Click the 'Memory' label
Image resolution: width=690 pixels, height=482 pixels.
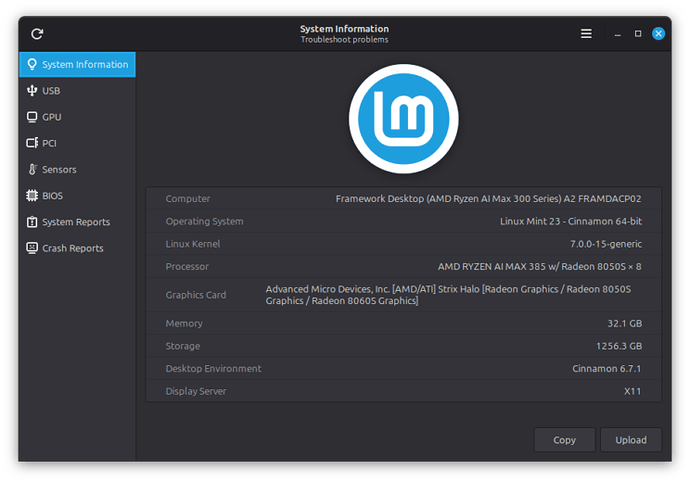pyautogui.click(x=184, y=324)
